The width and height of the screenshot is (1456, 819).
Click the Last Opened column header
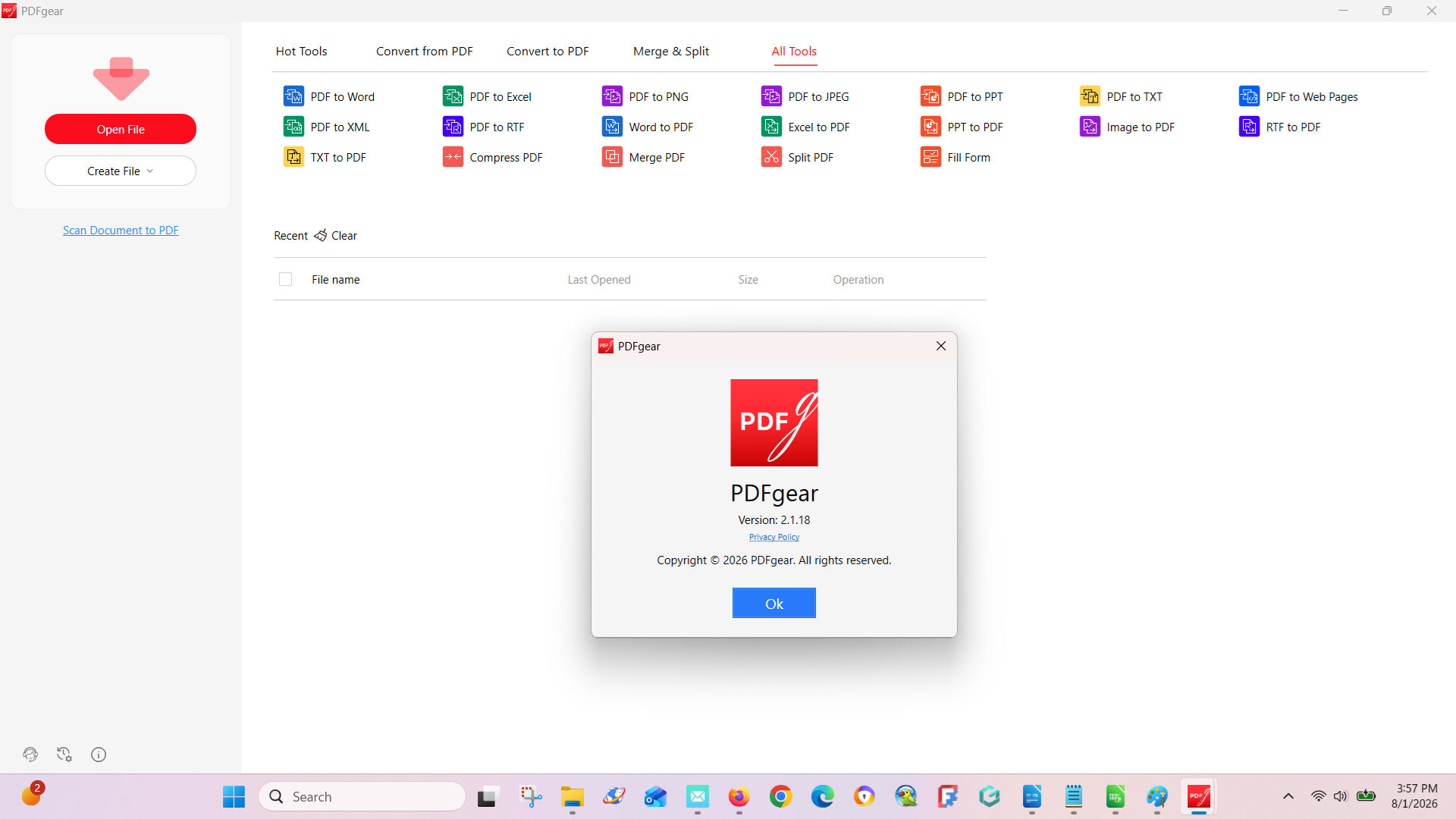click(599, 280)
